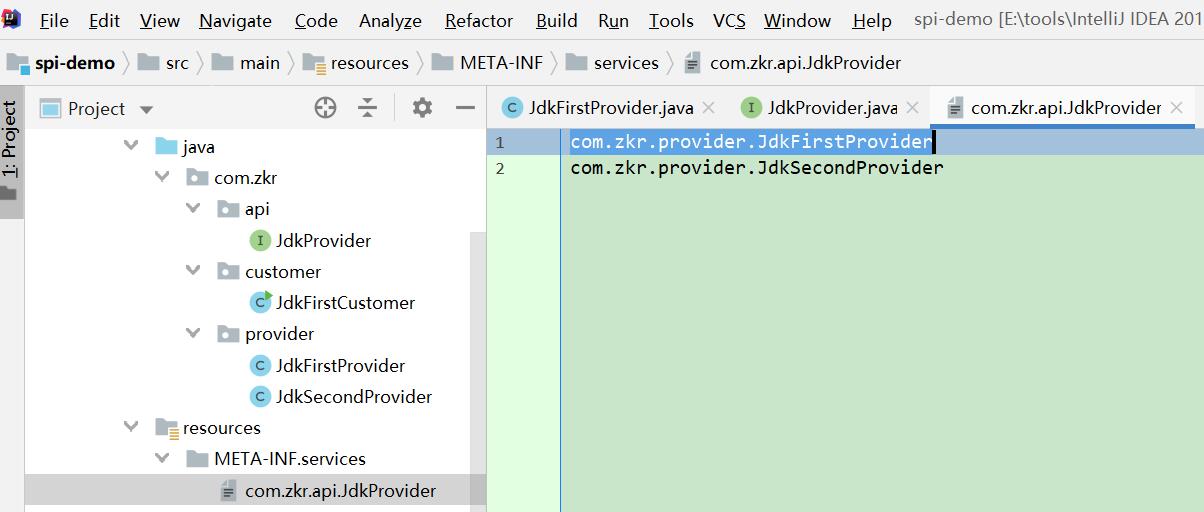Viewport: 1204px width, 512px height.
Task: Open the Tools menu
Action: 671,20
